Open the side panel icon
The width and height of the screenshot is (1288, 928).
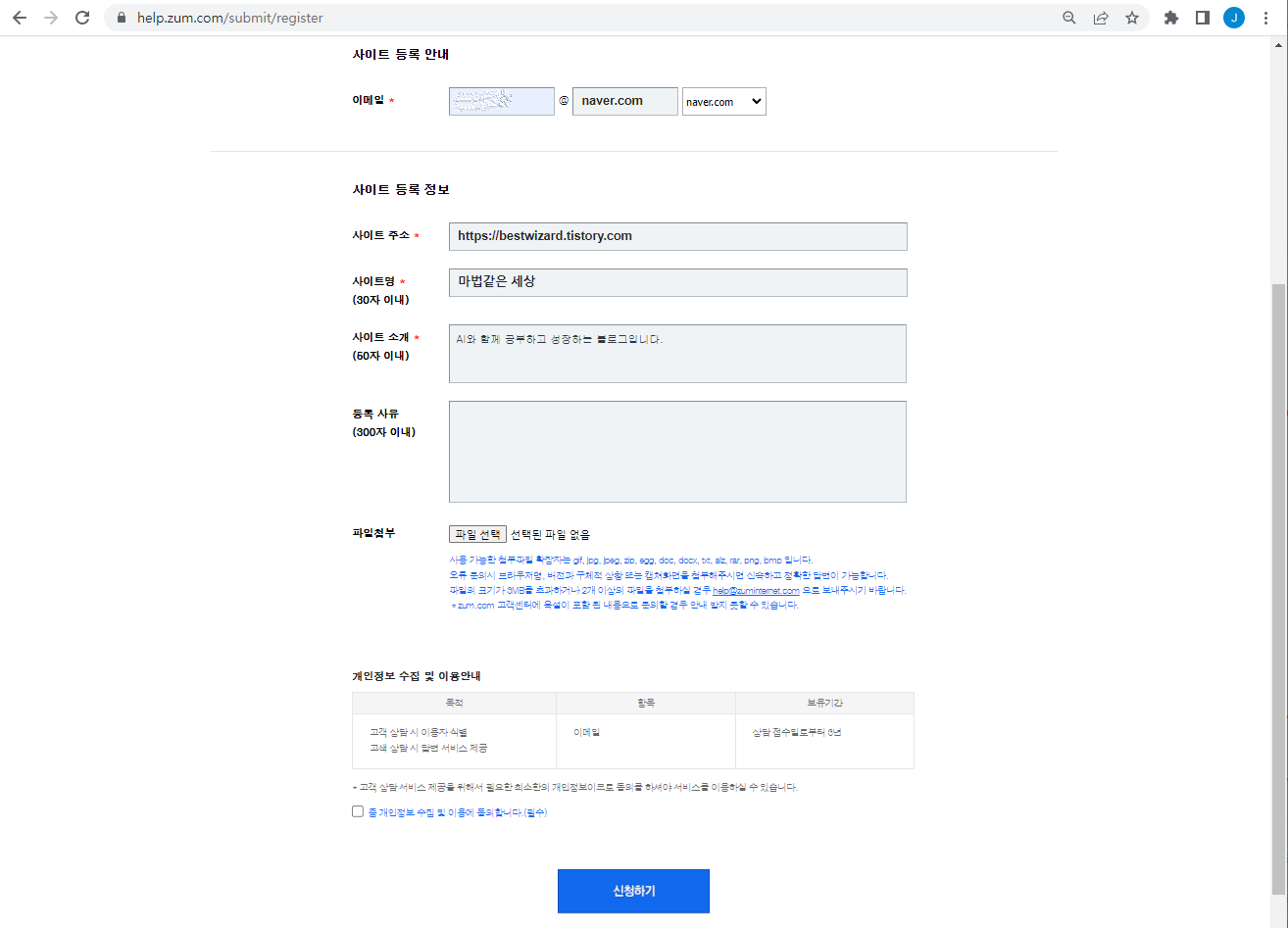1202,17
